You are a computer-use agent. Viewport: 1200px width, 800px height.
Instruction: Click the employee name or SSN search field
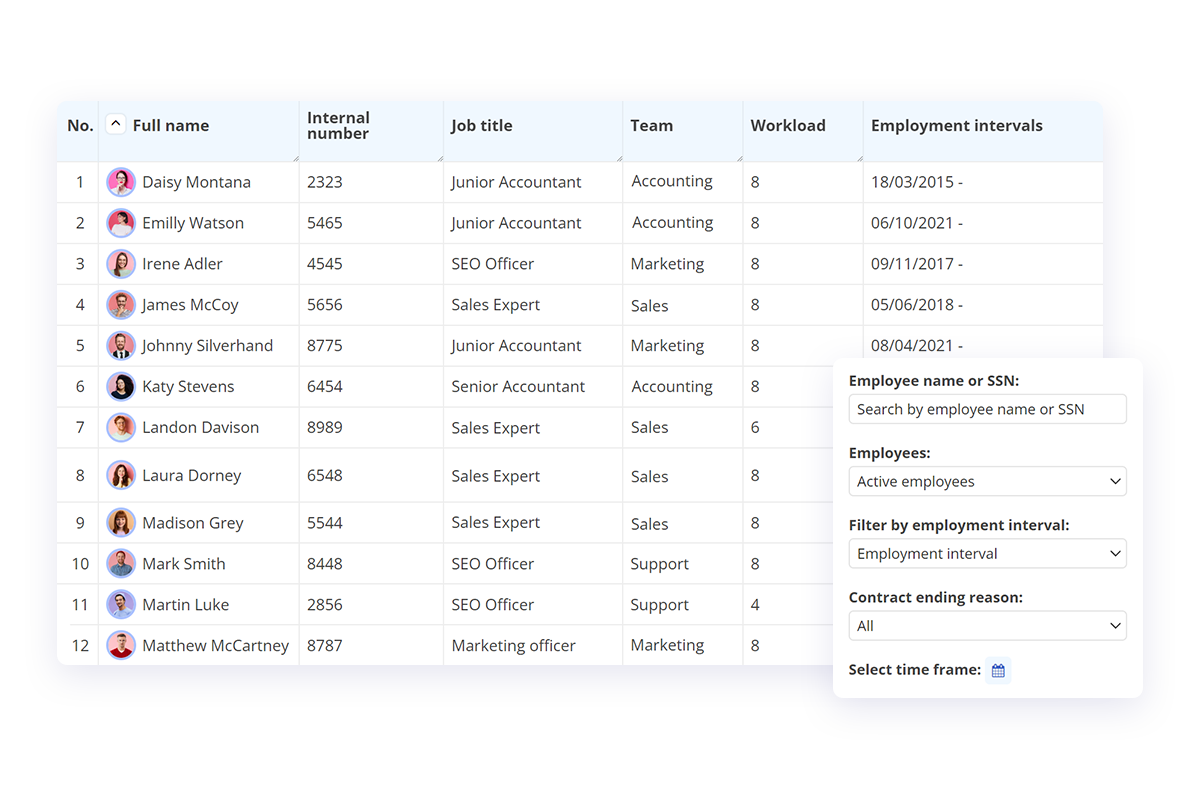coord(987,409)
